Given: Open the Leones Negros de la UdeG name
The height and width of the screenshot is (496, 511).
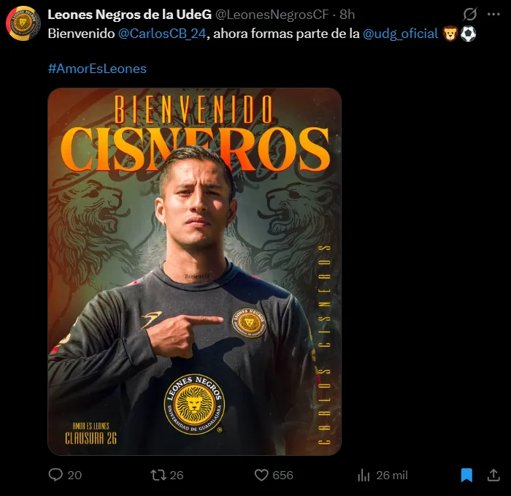Looking at the screenshot, I should tap(130, 14).
